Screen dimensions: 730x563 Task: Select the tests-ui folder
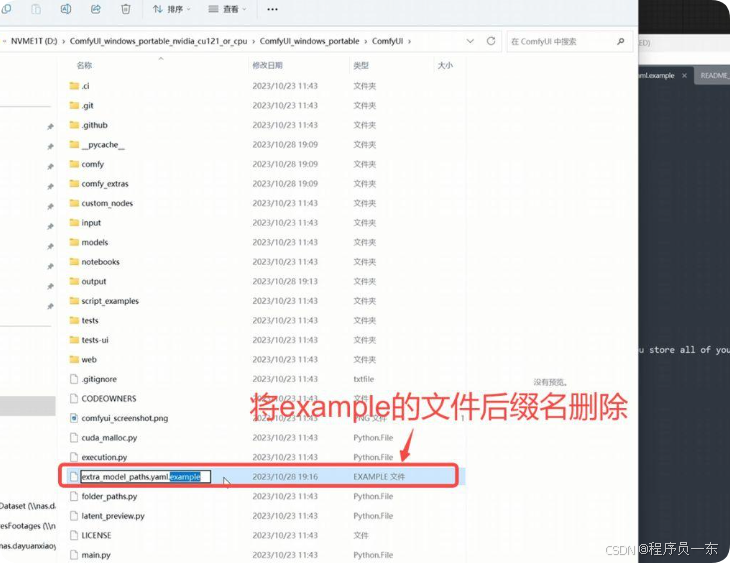[88, 340]
